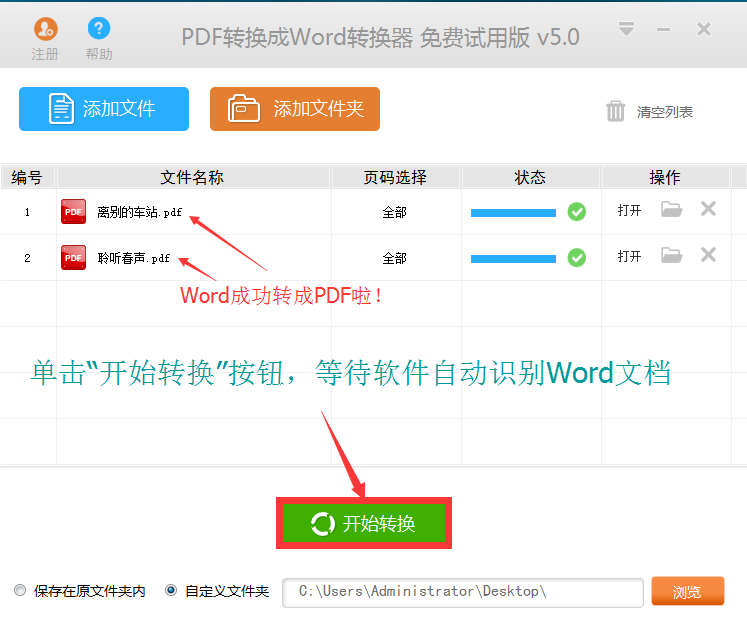Image resolution: width=747 pixels, height=634 pixels.
Task: Click the 注册 register icon
Action: [x=46, y=29]
